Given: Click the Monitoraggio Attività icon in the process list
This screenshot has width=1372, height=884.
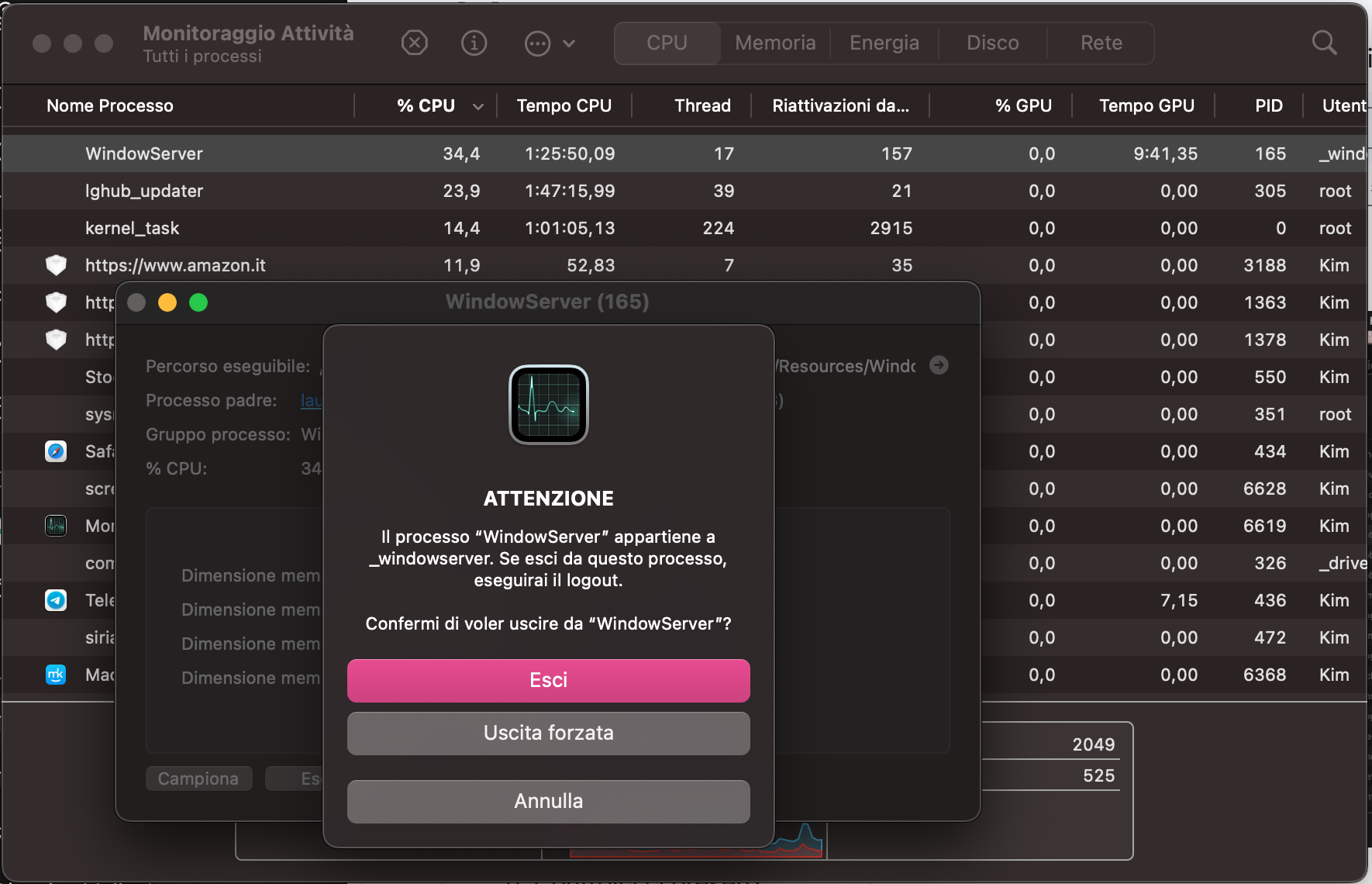Looking at the screenshot, I should pos(55,526).
